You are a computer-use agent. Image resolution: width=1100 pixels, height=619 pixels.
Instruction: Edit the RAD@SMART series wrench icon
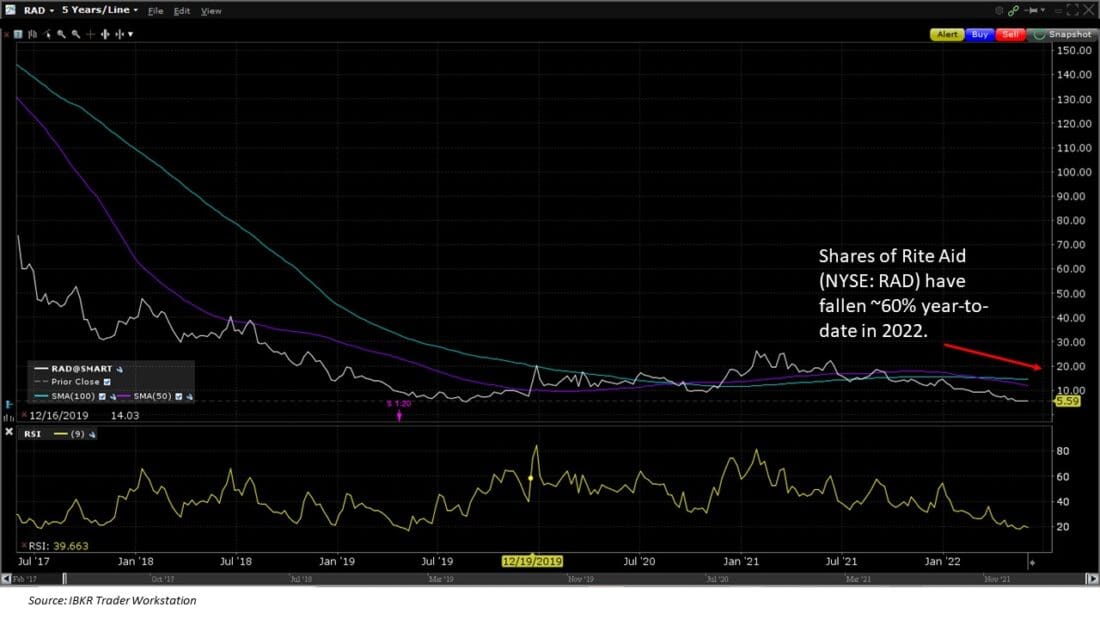119,369
